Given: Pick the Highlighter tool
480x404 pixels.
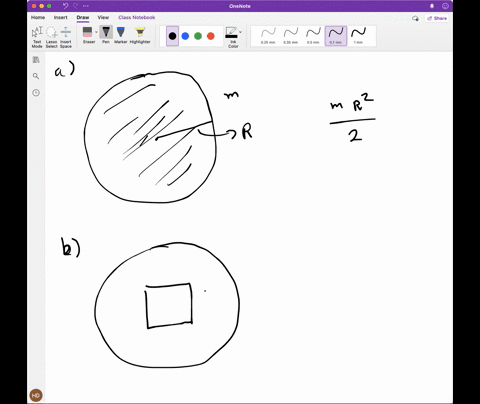Looking at the screenshot, I should point(140,35).
